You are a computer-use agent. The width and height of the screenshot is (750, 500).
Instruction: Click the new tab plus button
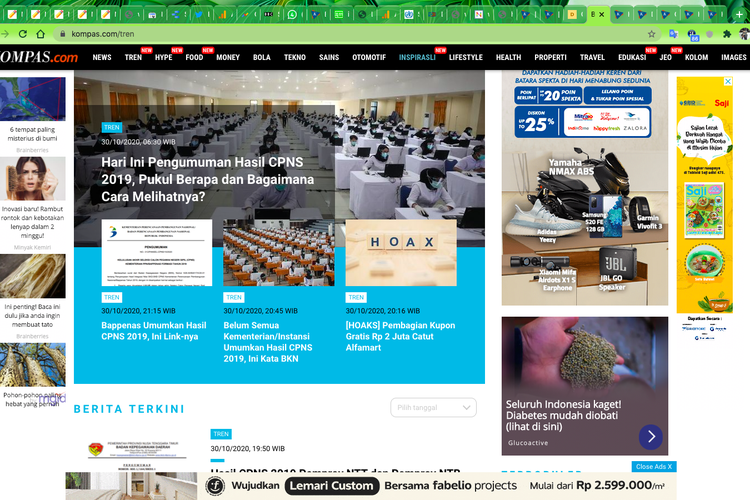click(x=740, y=14)
